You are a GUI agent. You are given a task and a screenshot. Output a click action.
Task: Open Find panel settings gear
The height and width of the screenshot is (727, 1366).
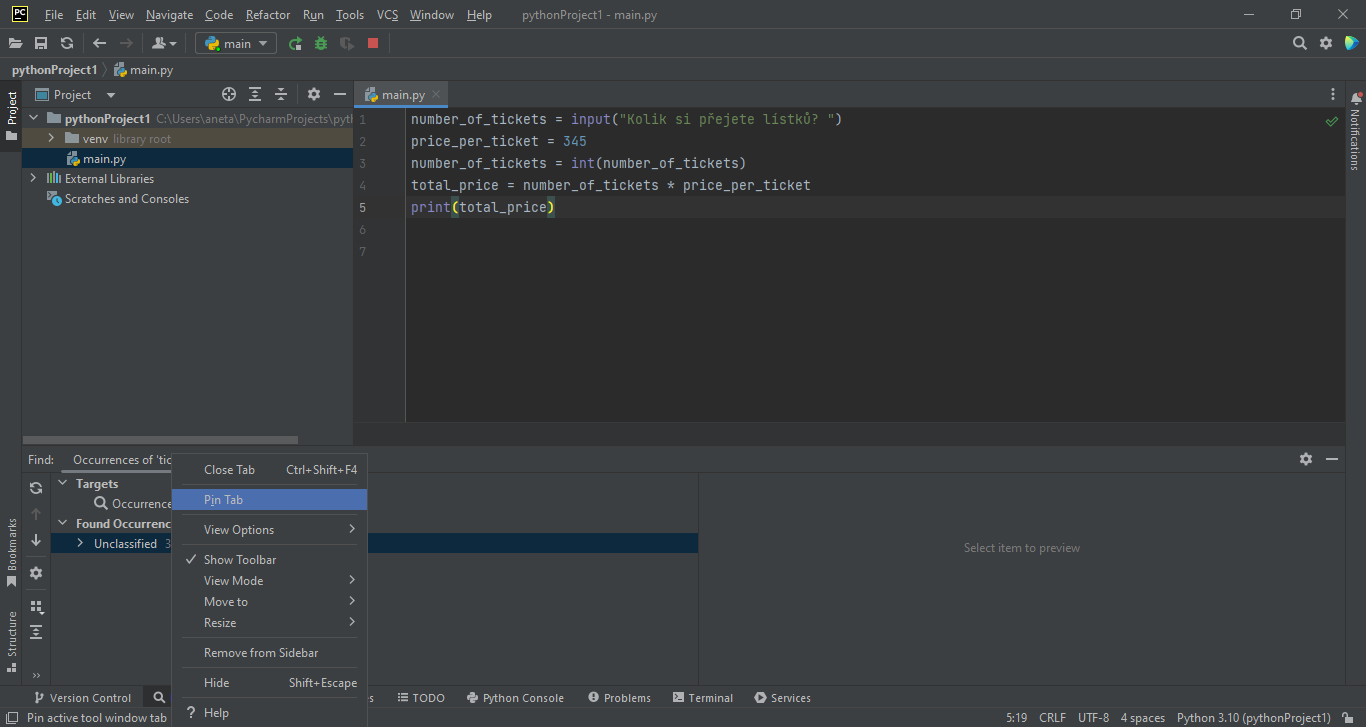tap(1306, 459)
